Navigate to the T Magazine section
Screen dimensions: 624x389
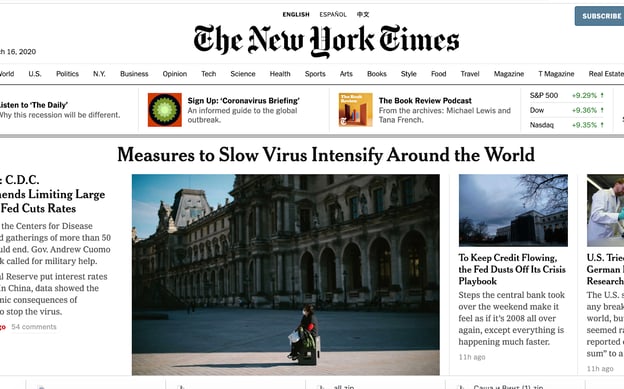556,74
